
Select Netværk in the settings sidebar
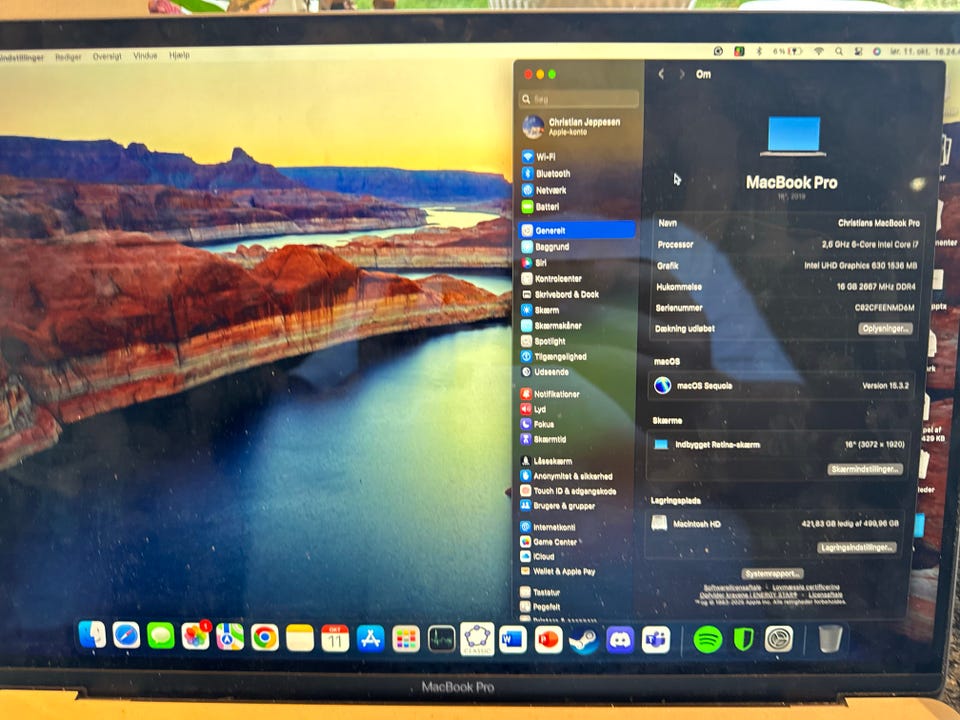pyautogui.click(x=544, y=190)
